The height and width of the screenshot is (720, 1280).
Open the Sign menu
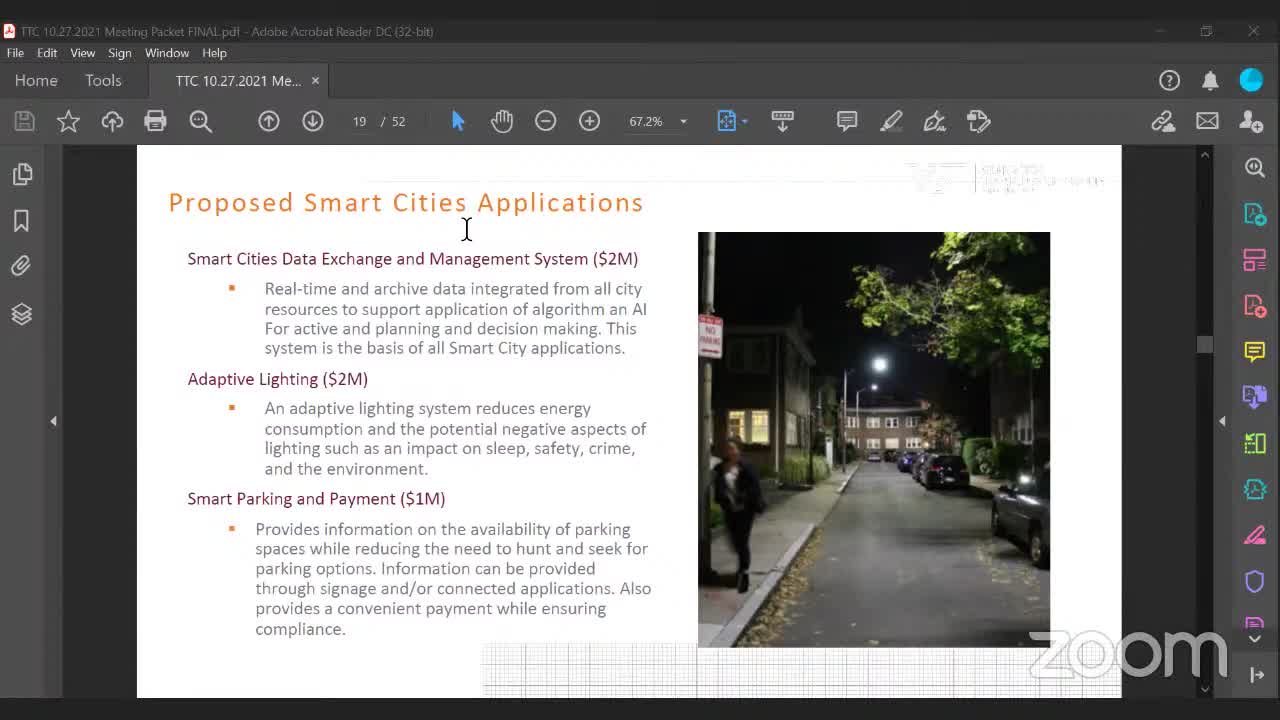(x=120, y=53)
